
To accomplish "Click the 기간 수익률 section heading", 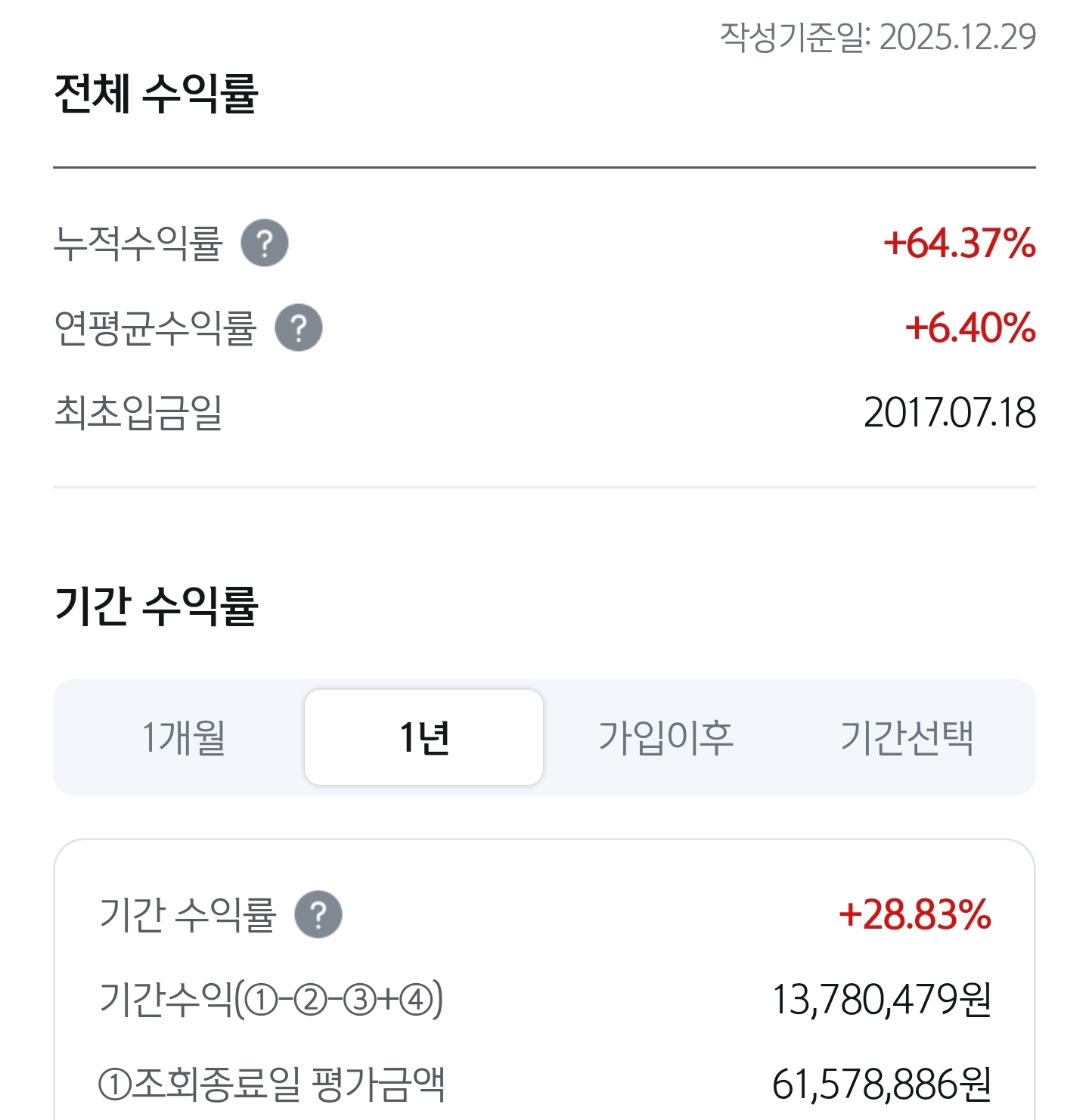I will (156, 607).
